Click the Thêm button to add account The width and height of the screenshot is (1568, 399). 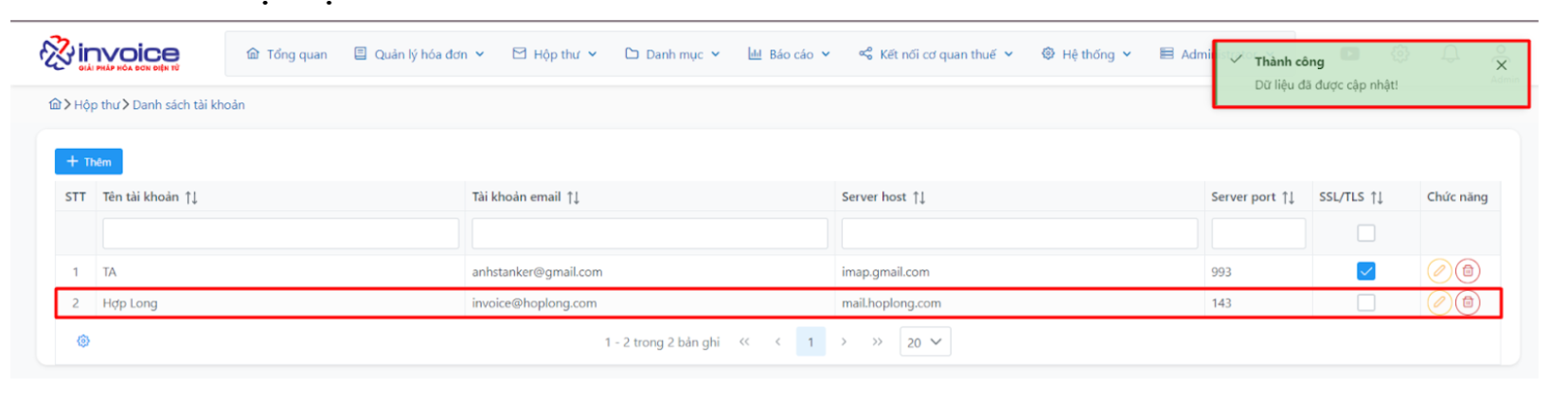click(89, 162)
